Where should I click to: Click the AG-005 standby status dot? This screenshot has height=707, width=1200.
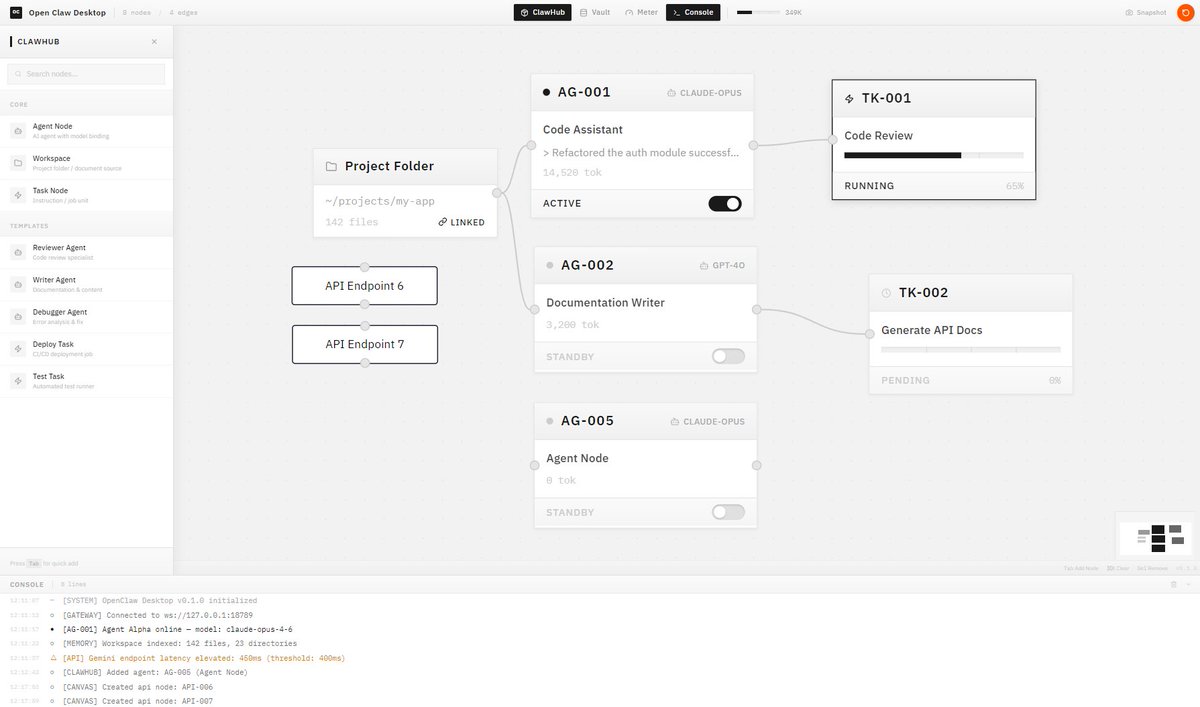click(549, 421)
